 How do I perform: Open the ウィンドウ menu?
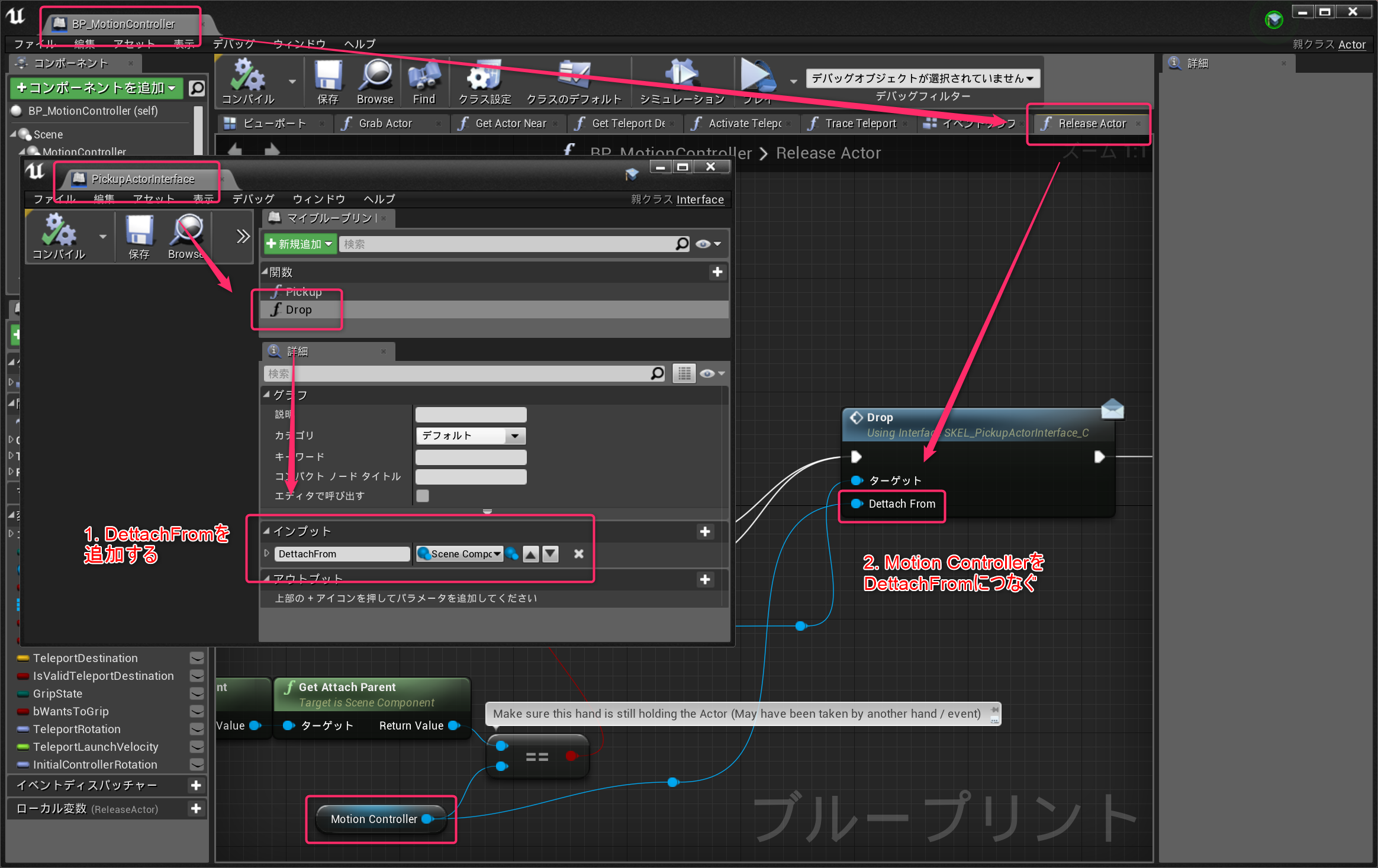click(x=298, y=44)
